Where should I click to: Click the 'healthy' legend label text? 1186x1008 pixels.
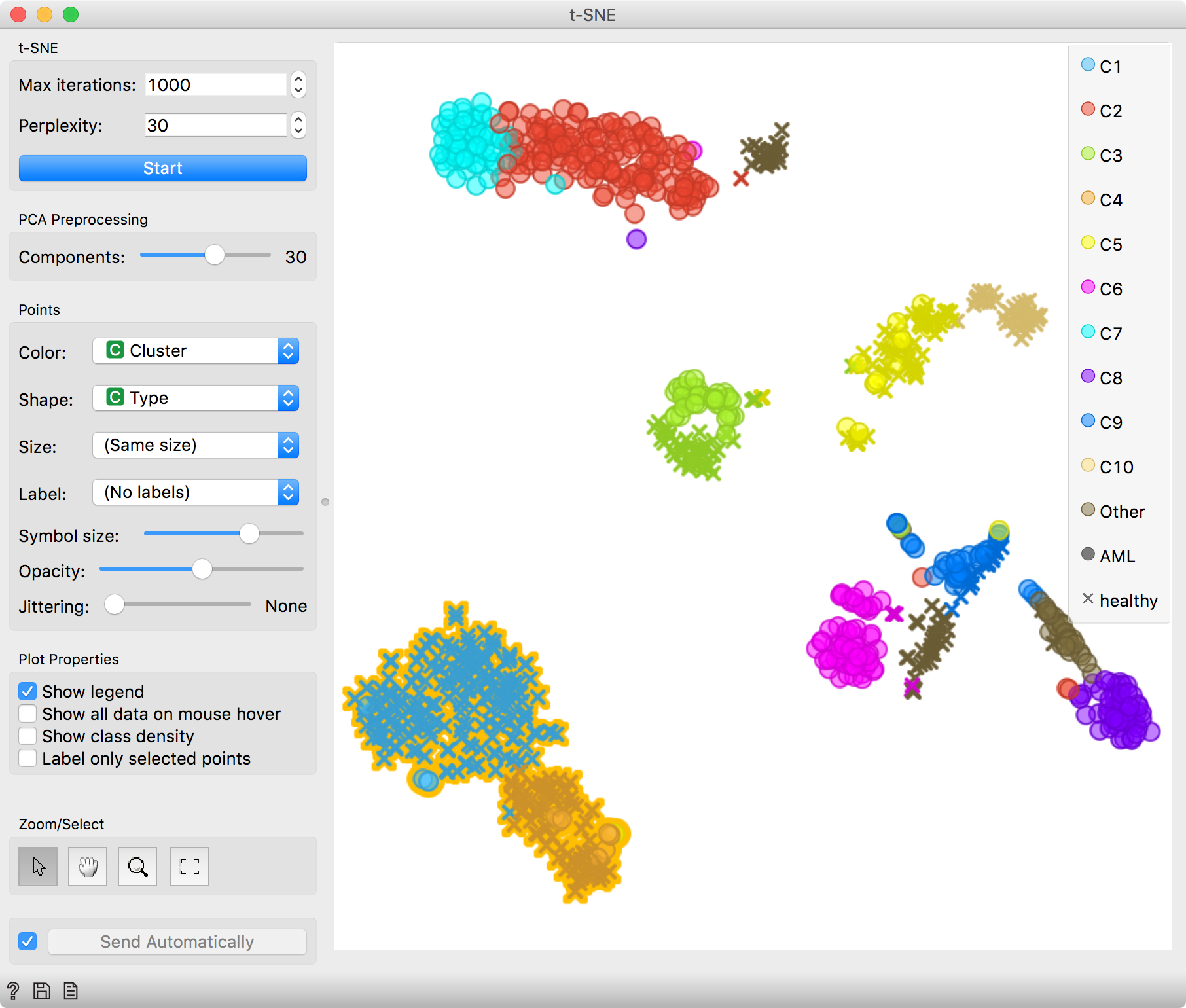[1128, 600]
